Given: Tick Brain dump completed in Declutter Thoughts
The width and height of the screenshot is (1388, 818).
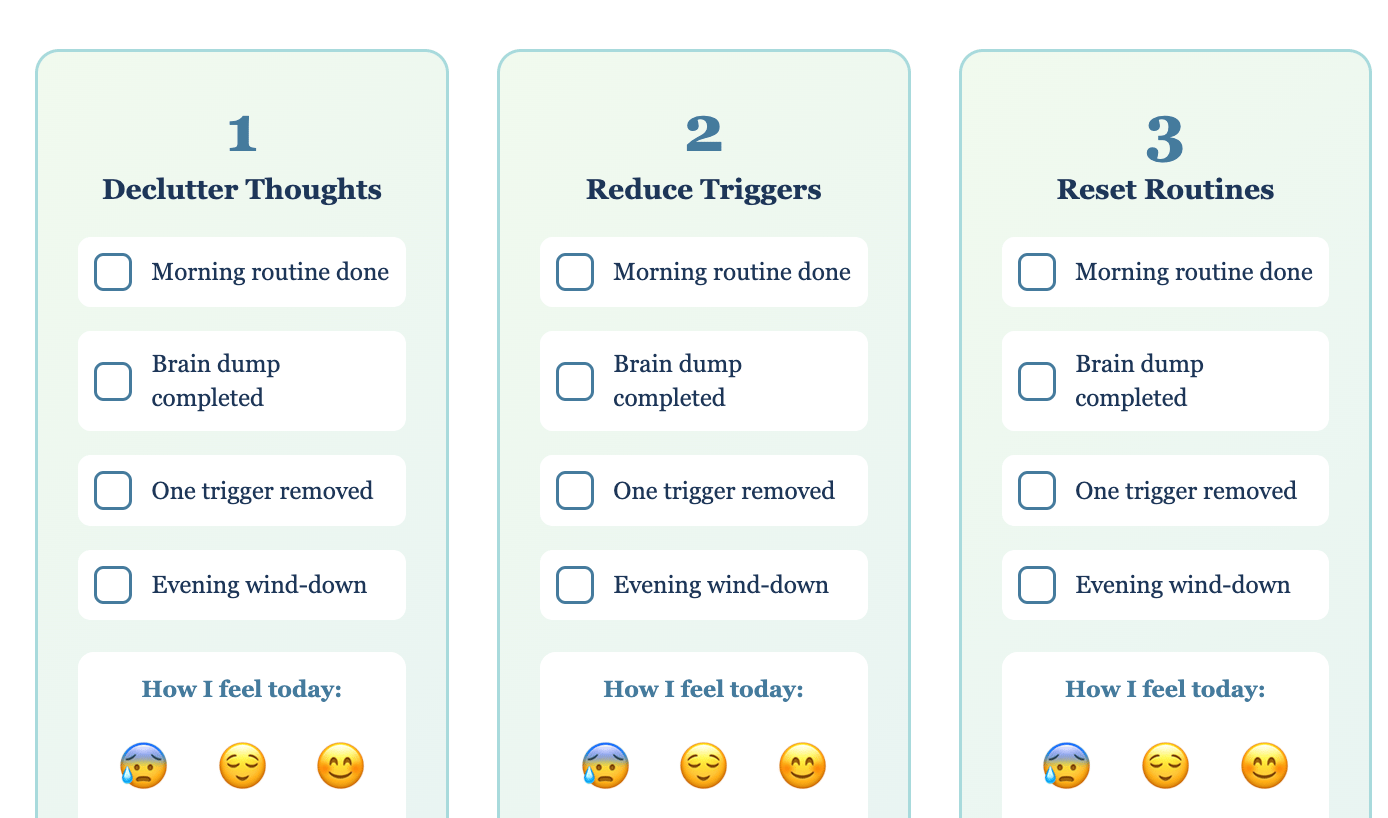Looking at the screenshot, I should (x=113, y=381).
